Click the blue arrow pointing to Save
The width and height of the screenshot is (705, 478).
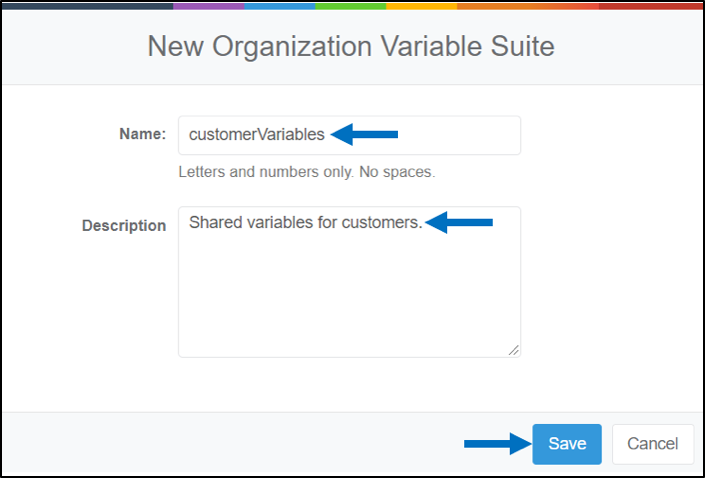498,444
